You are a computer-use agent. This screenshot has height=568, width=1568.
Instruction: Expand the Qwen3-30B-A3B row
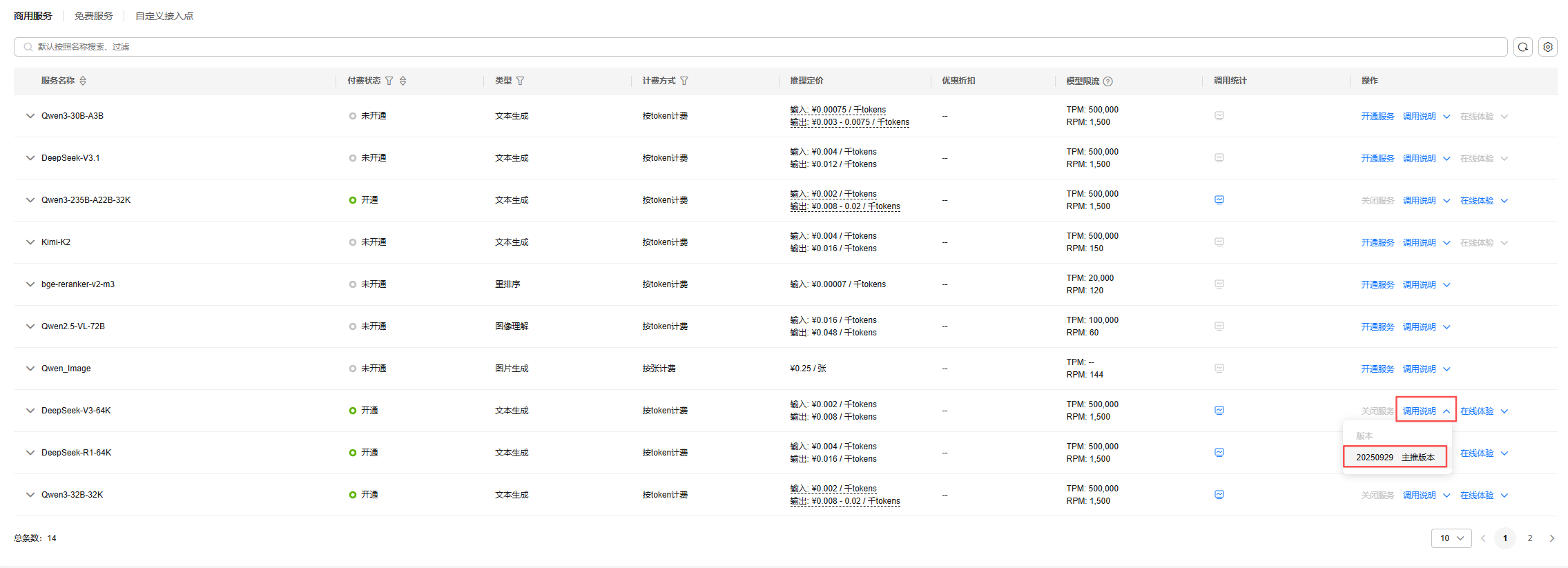click(30, 116)
